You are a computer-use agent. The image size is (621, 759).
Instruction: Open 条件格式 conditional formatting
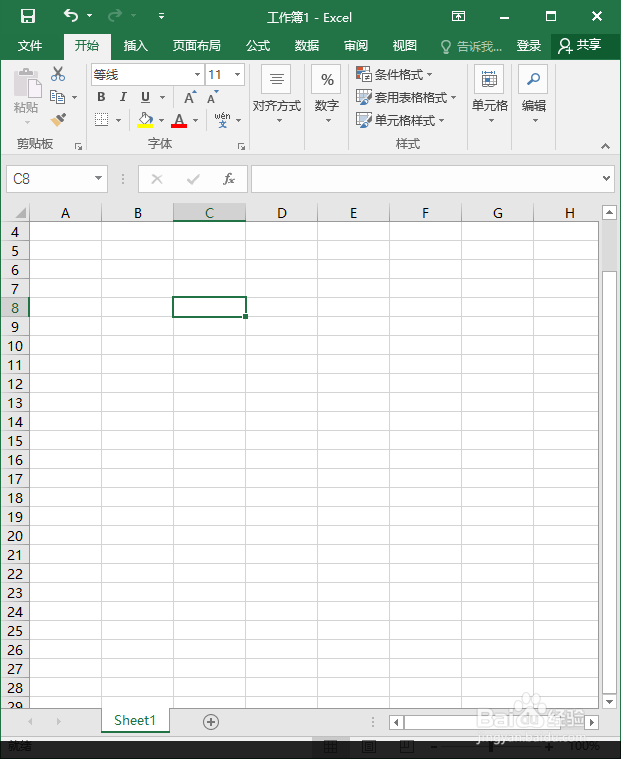pyautogui.click(x=394, y=75)
